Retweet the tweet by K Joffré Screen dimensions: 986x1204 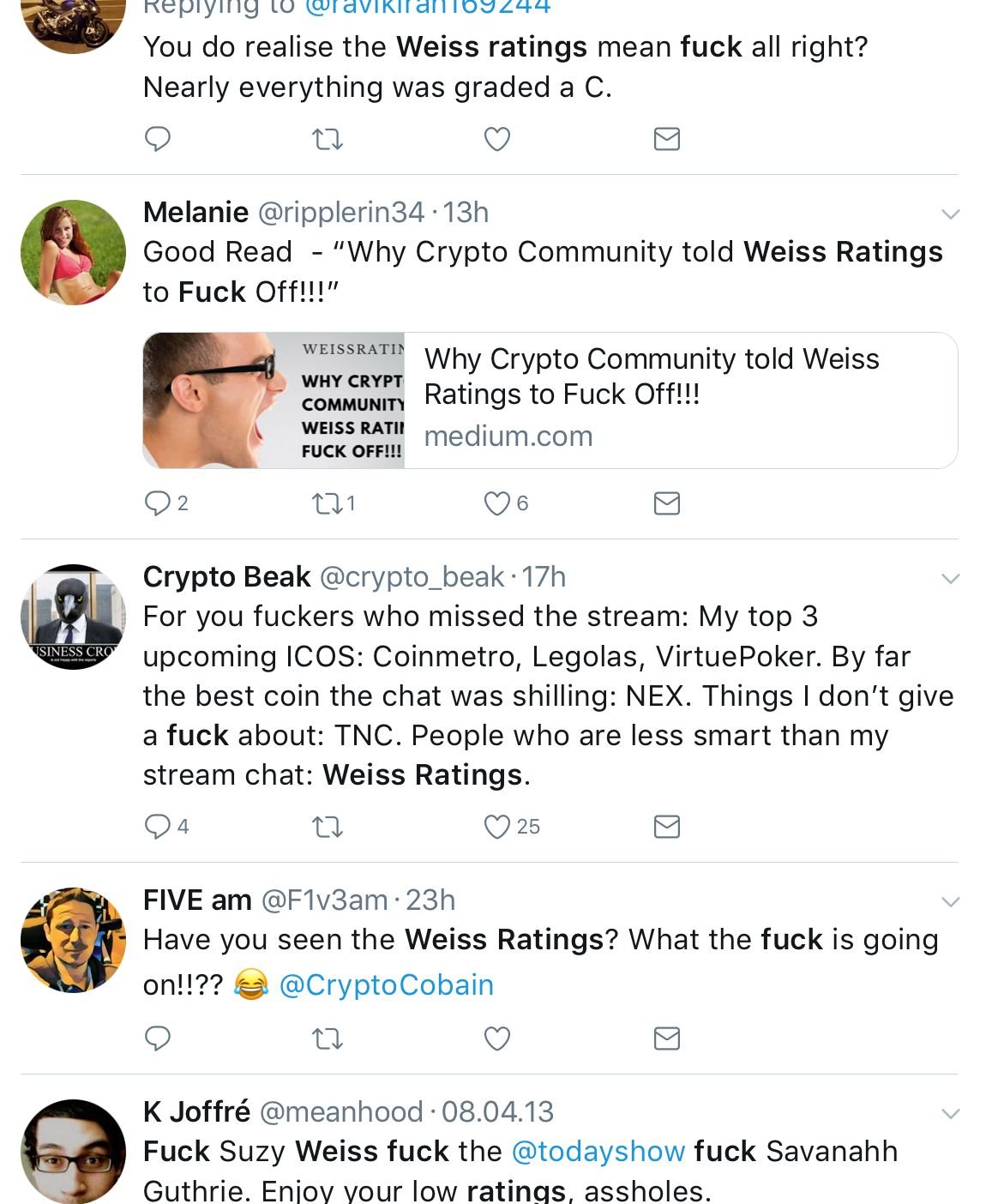click(327, 1201)
